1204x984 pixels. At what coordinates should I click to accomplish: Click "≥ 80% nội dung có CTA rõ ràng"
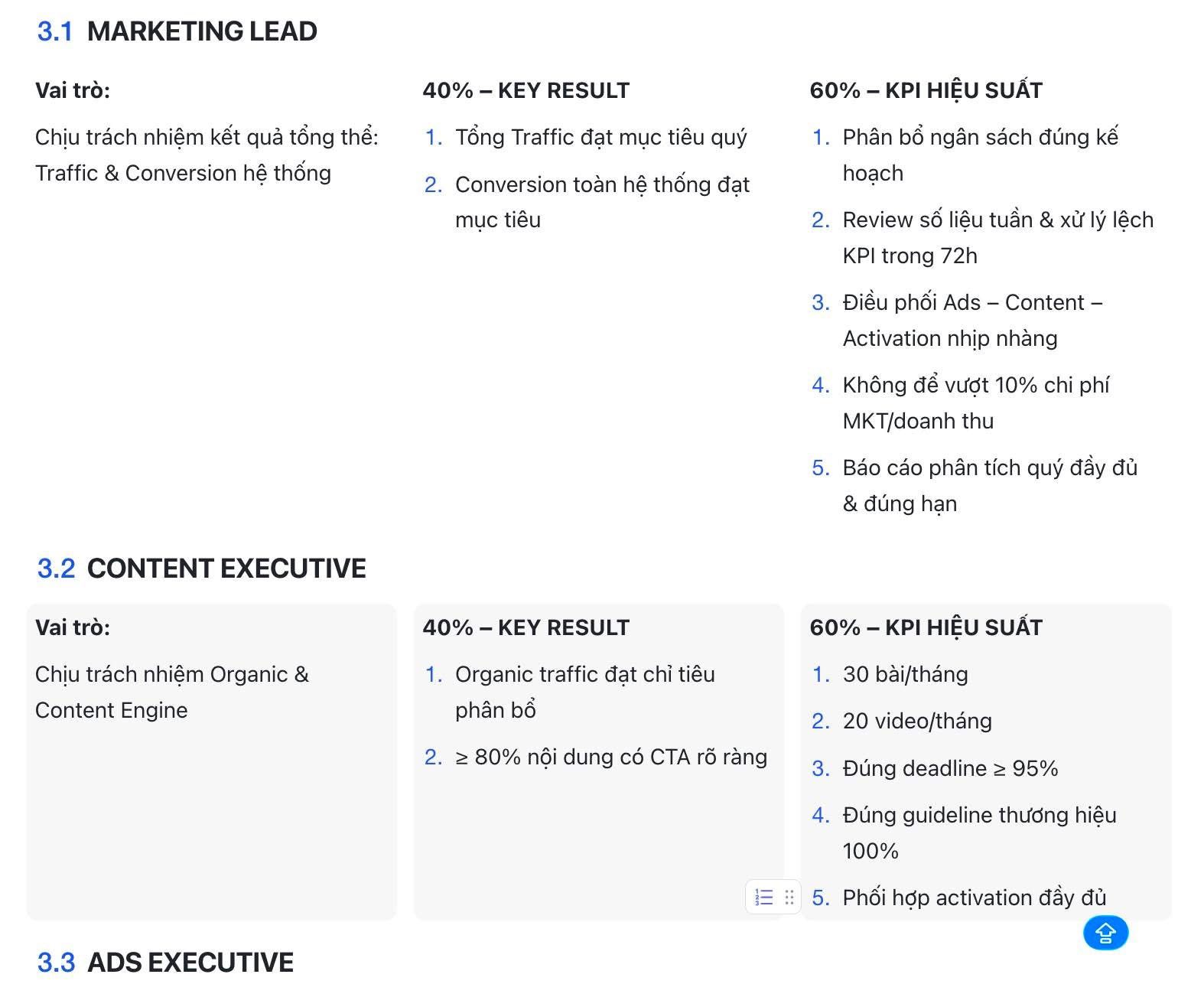click(x=610, y=757)
